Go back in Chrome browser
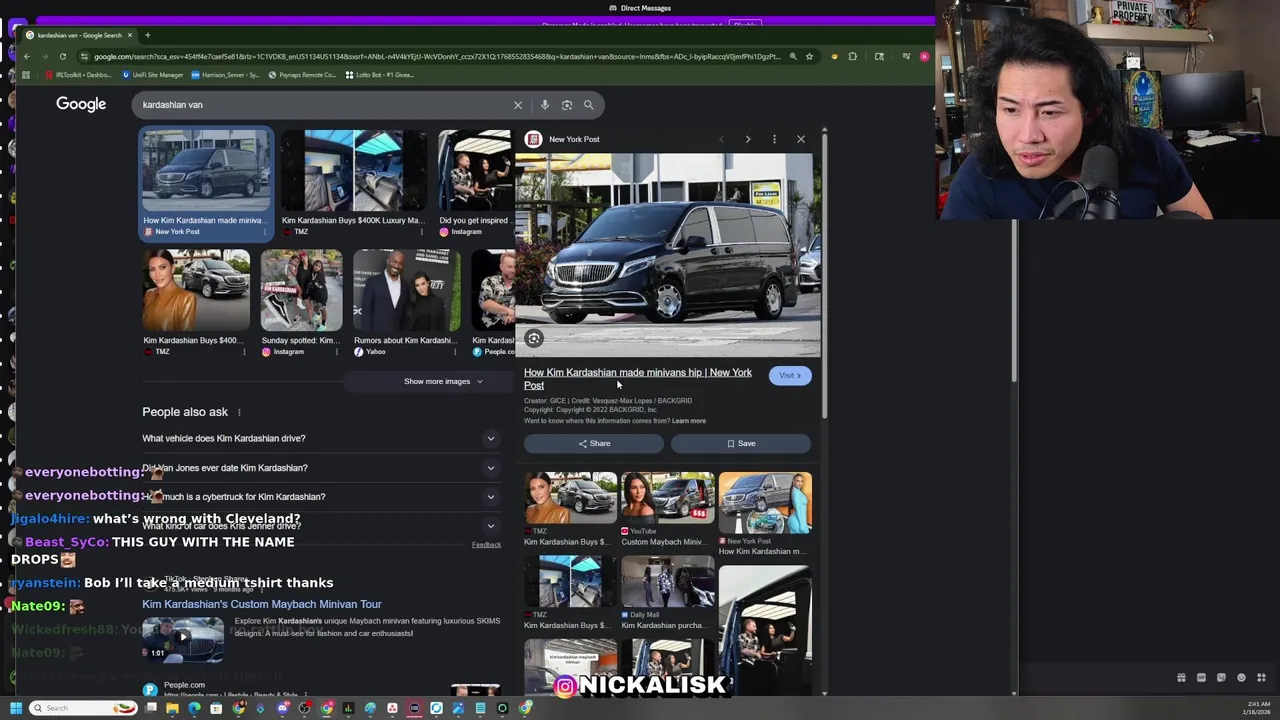Image resolution: width=1280 pixels, height=720 pixels. point(27,56)
